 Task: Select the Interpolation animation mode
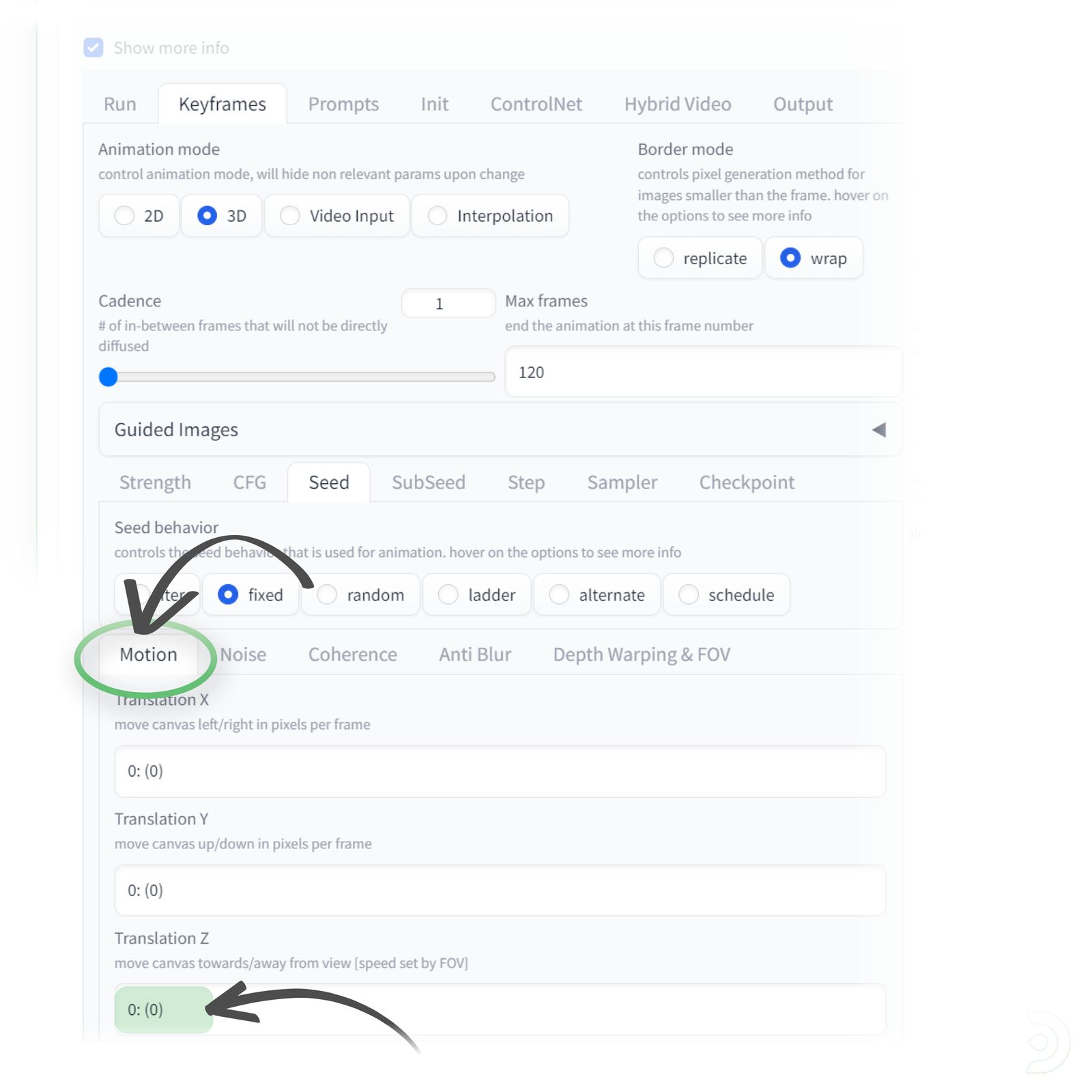click(x=437, y=216)
